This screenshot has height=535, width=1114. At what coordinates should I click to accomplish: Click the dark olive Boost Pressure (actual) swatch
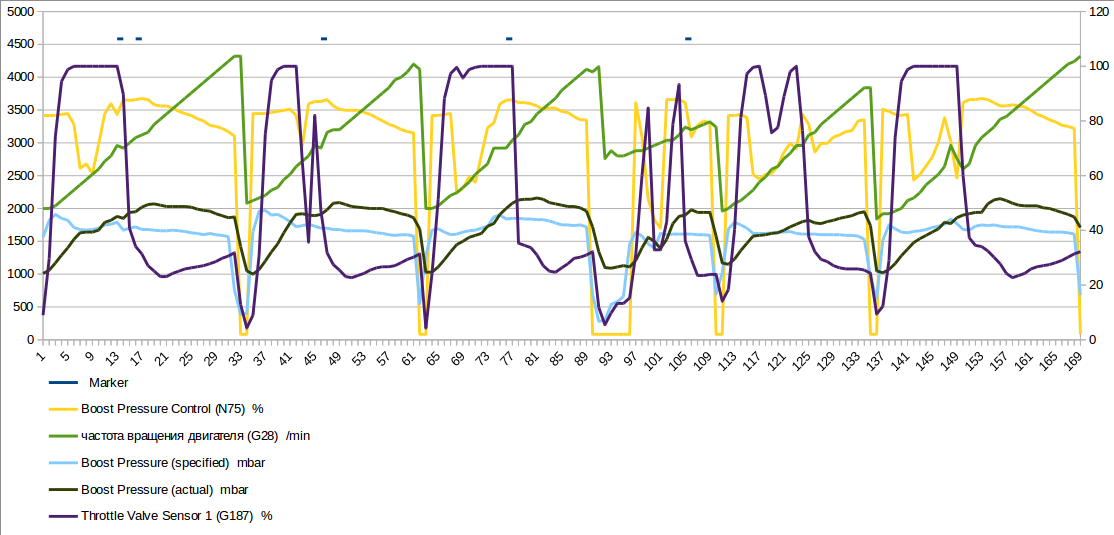(x=62, y=490)
